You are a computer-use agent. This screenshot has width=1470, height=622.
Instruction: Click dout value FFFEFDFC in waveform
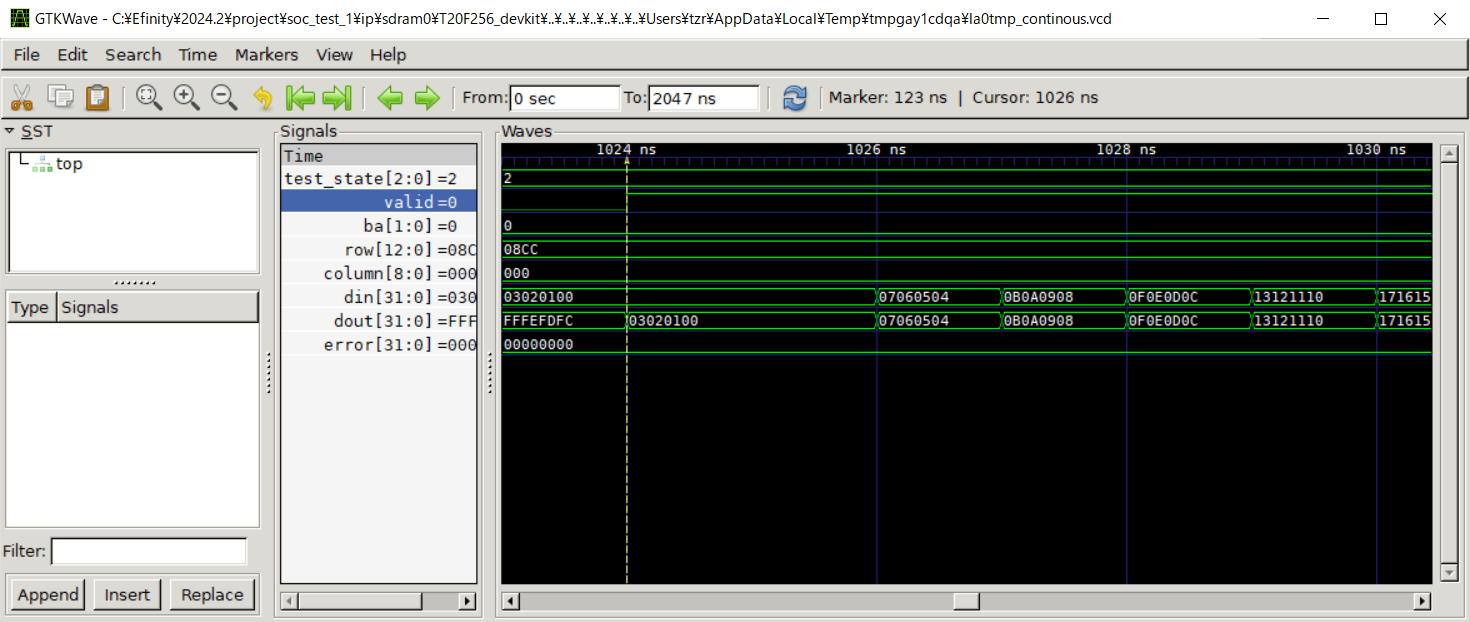539,321
